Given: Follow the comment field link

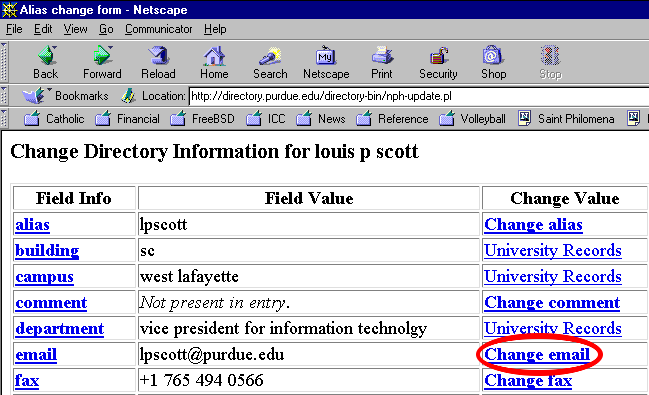Looking at the screenshot, I should [51, 303].
